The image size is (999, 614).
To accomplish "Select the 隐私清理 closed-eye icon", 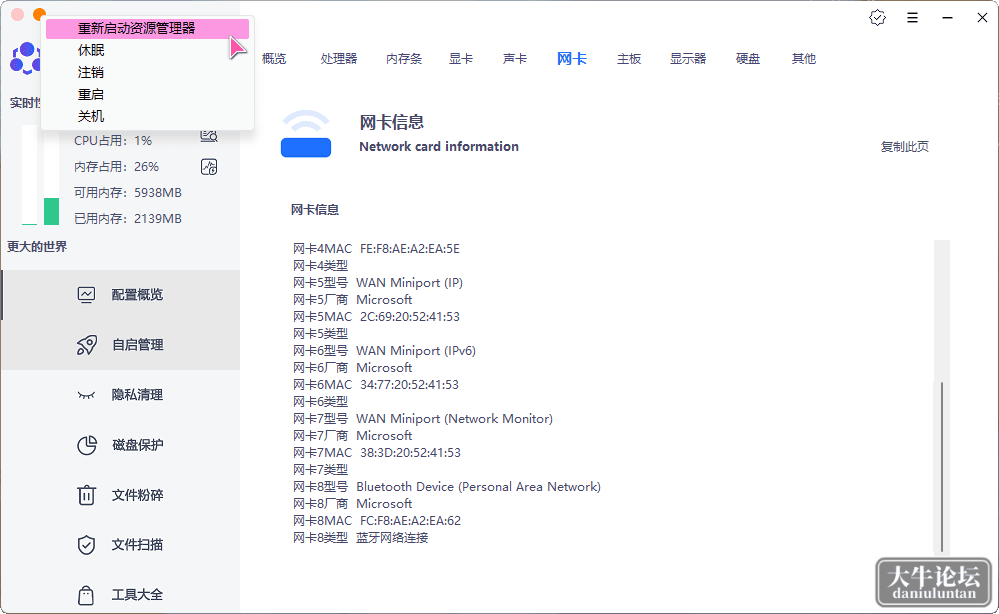I will coord(86,396).
